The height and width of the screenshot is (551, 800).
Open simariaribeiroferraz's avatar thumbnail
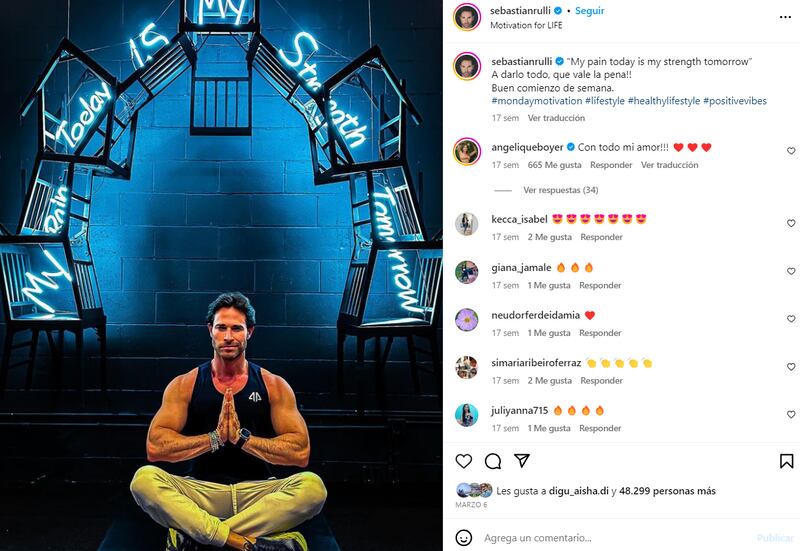point(466,367)
